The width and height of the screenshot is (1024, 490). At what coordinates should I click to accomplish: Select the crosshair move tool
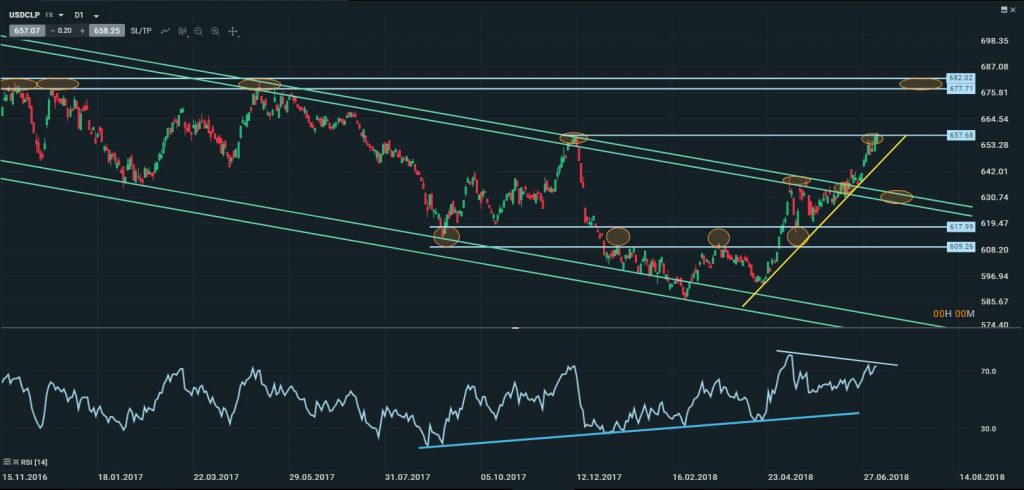click(232, 32)
